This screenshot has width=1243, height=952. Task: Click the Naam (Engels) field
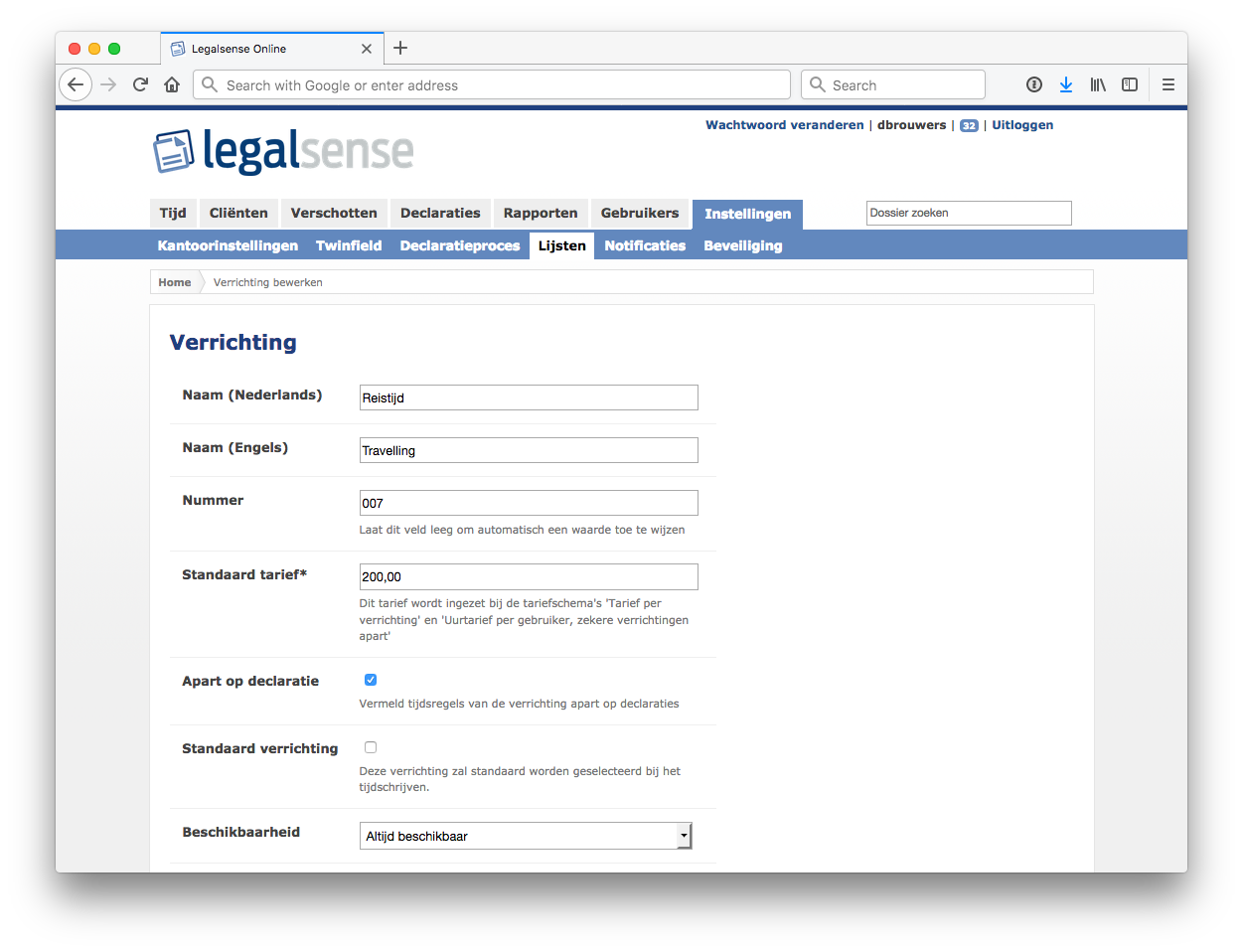[x=529, y=450]
